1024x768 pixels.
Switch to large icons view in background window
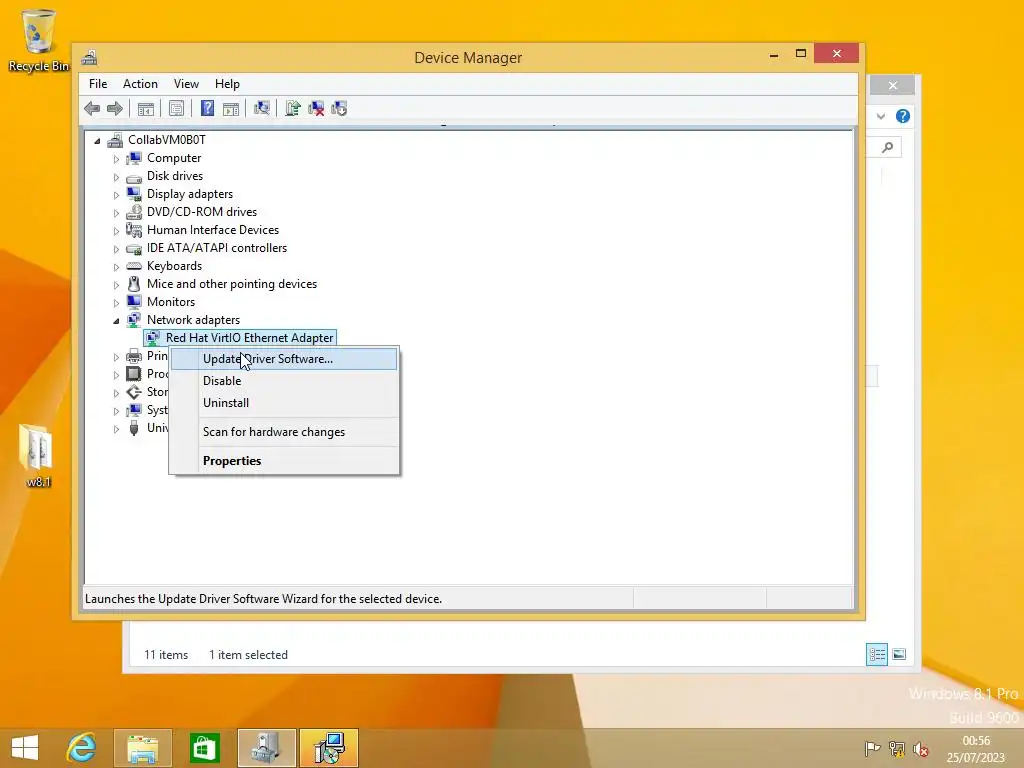[899, 654]
